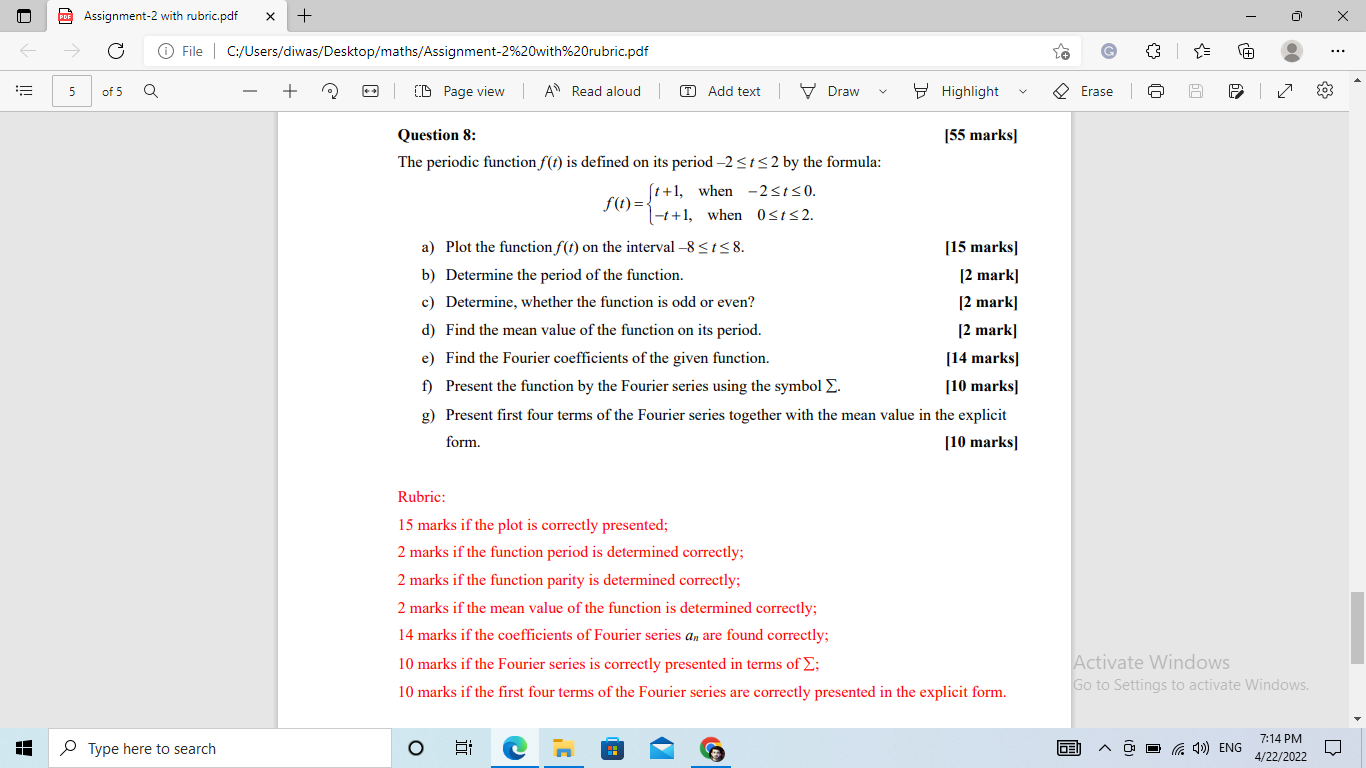Image resolution: width=1366 pixels, height=768 pixels.
Task: Click the find magnifier icon in PDF toolbar
Action: click(151, 91)
